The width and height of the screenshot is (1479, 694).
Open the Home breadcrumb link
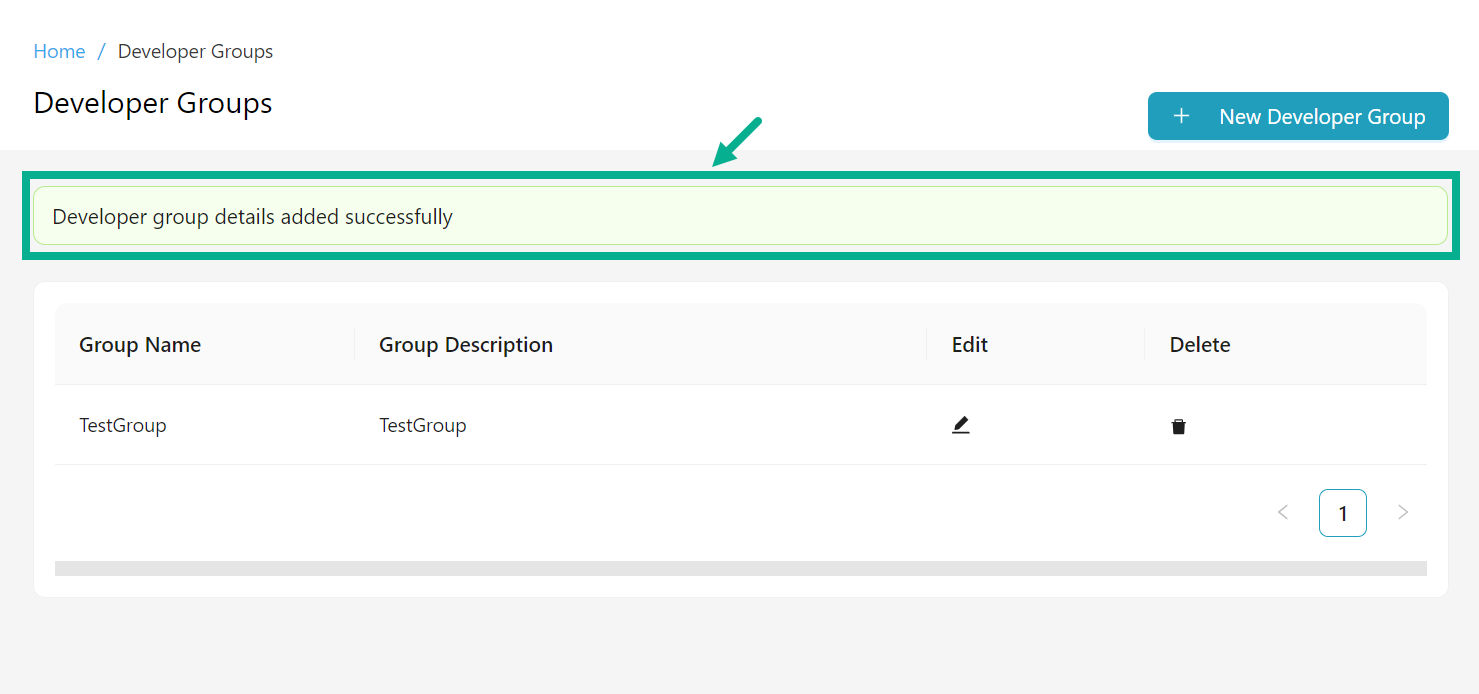[59, 51]
